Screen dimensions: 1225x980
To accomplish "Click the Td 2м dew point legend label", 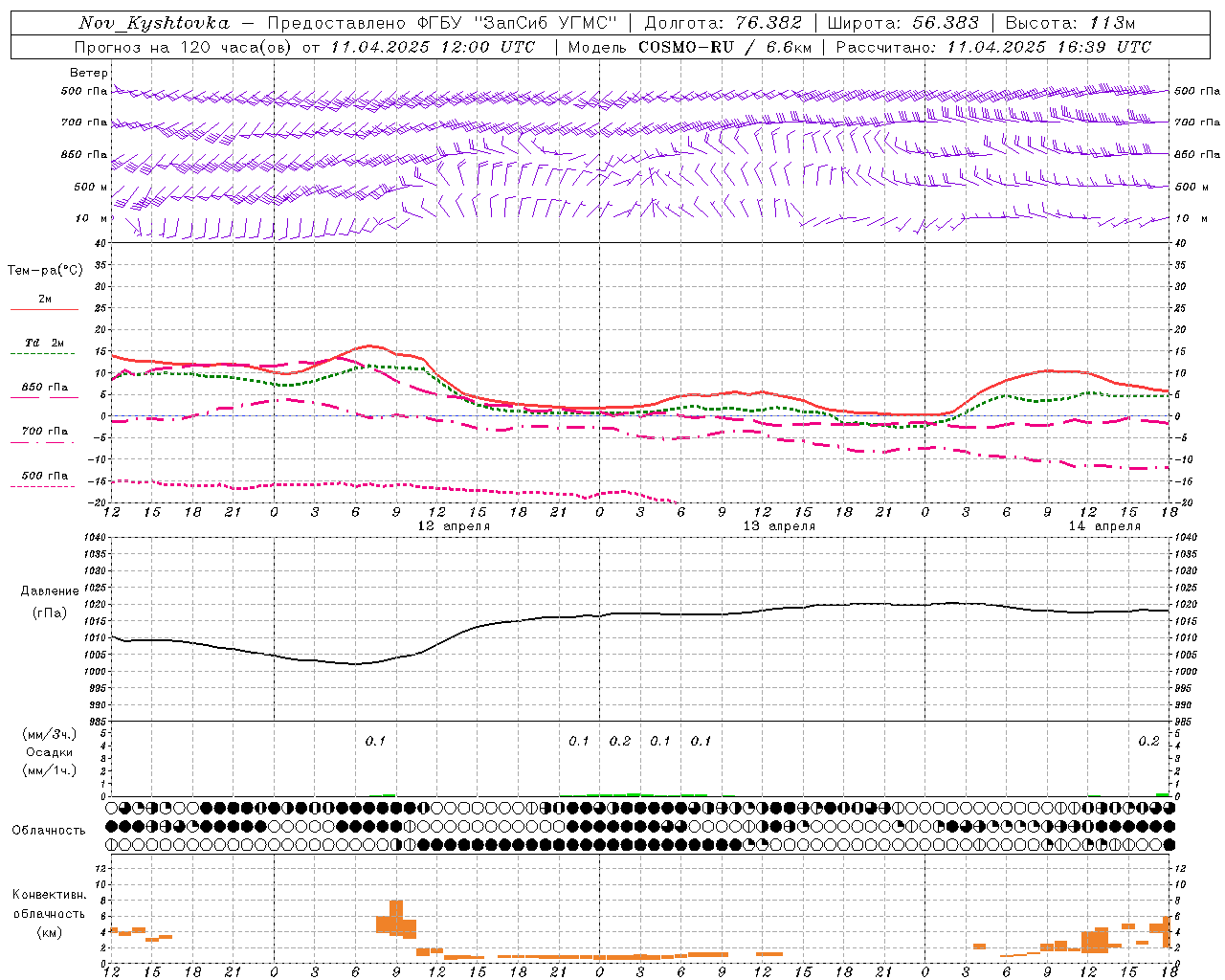I will [45, 343].
